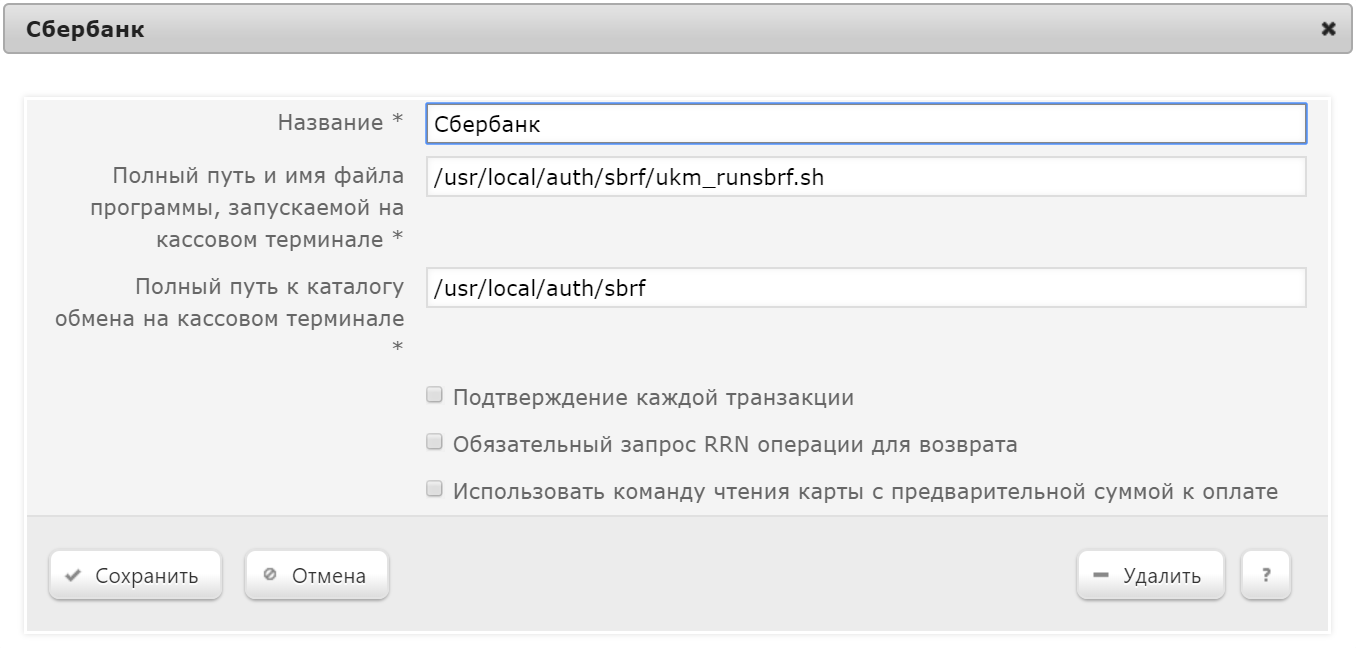
Task: Open help with question mark button
Action: (x=1266, y=575)
